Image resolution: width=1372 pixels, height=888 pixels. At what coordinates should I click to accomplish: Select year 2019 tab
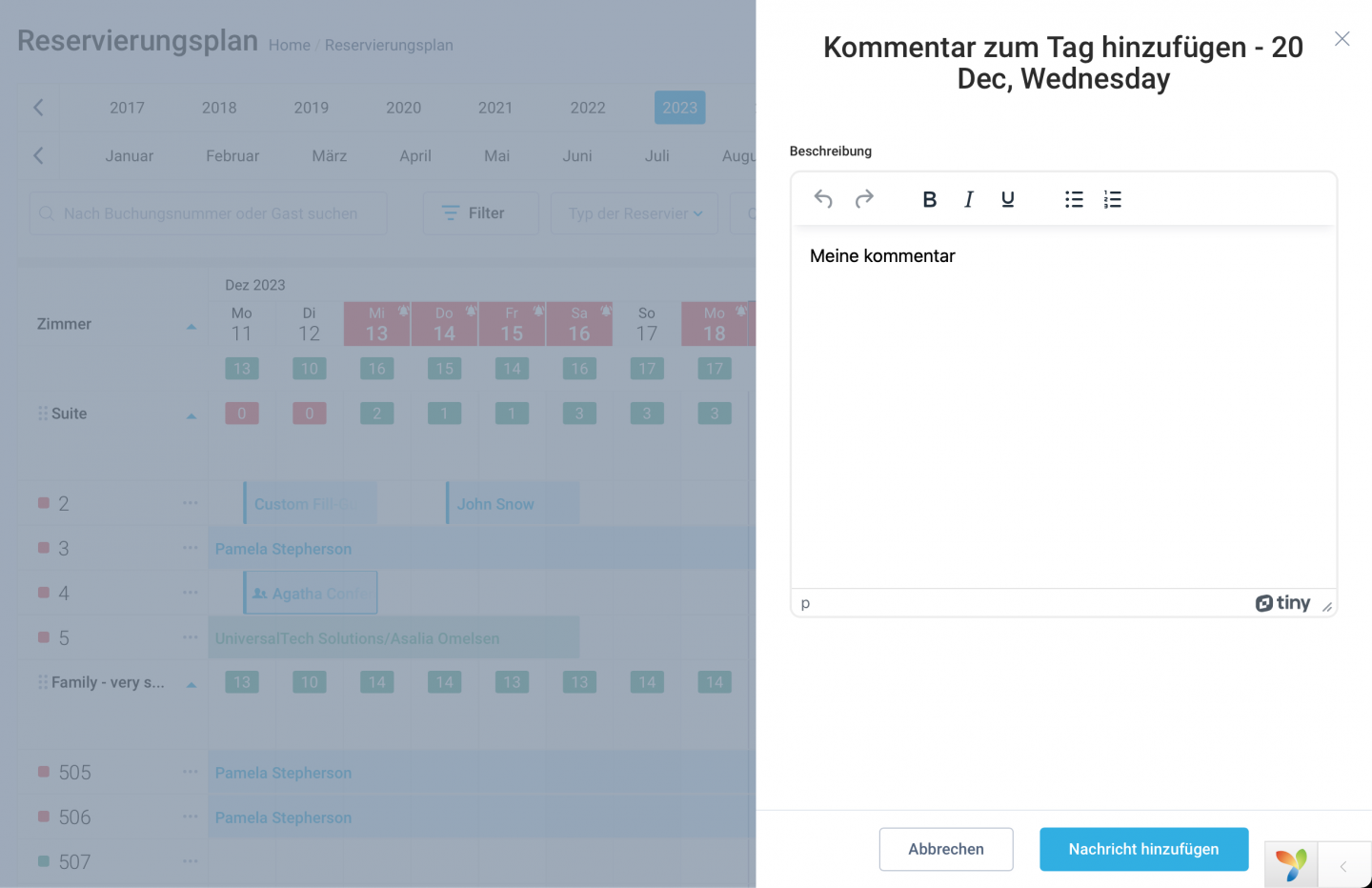pos(312,108)
